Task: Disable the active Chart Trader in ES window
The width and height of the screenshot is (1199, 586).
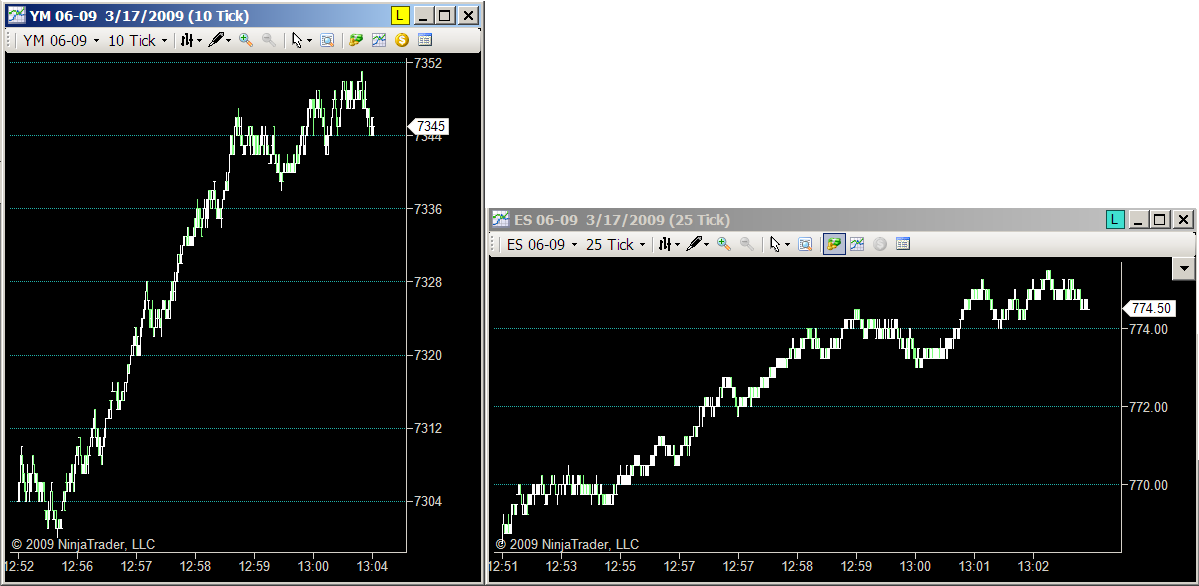Action: (x=834, y=244)
